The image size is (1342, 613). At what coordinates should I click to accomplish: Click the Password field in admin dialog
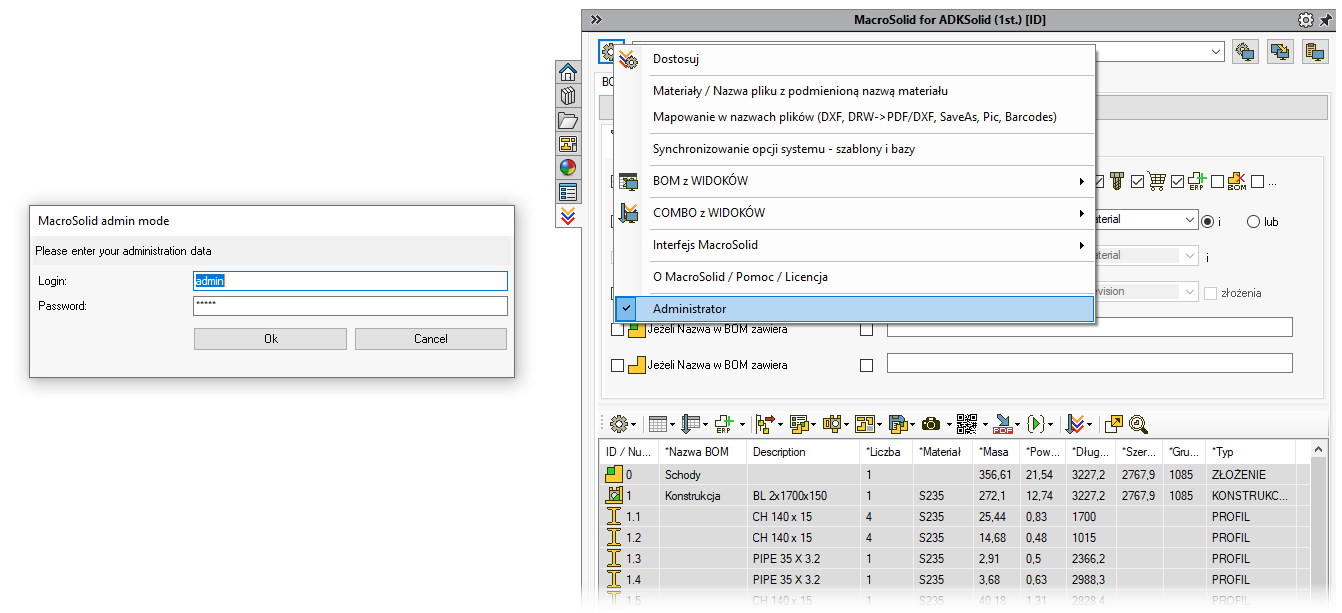(350, 306)
